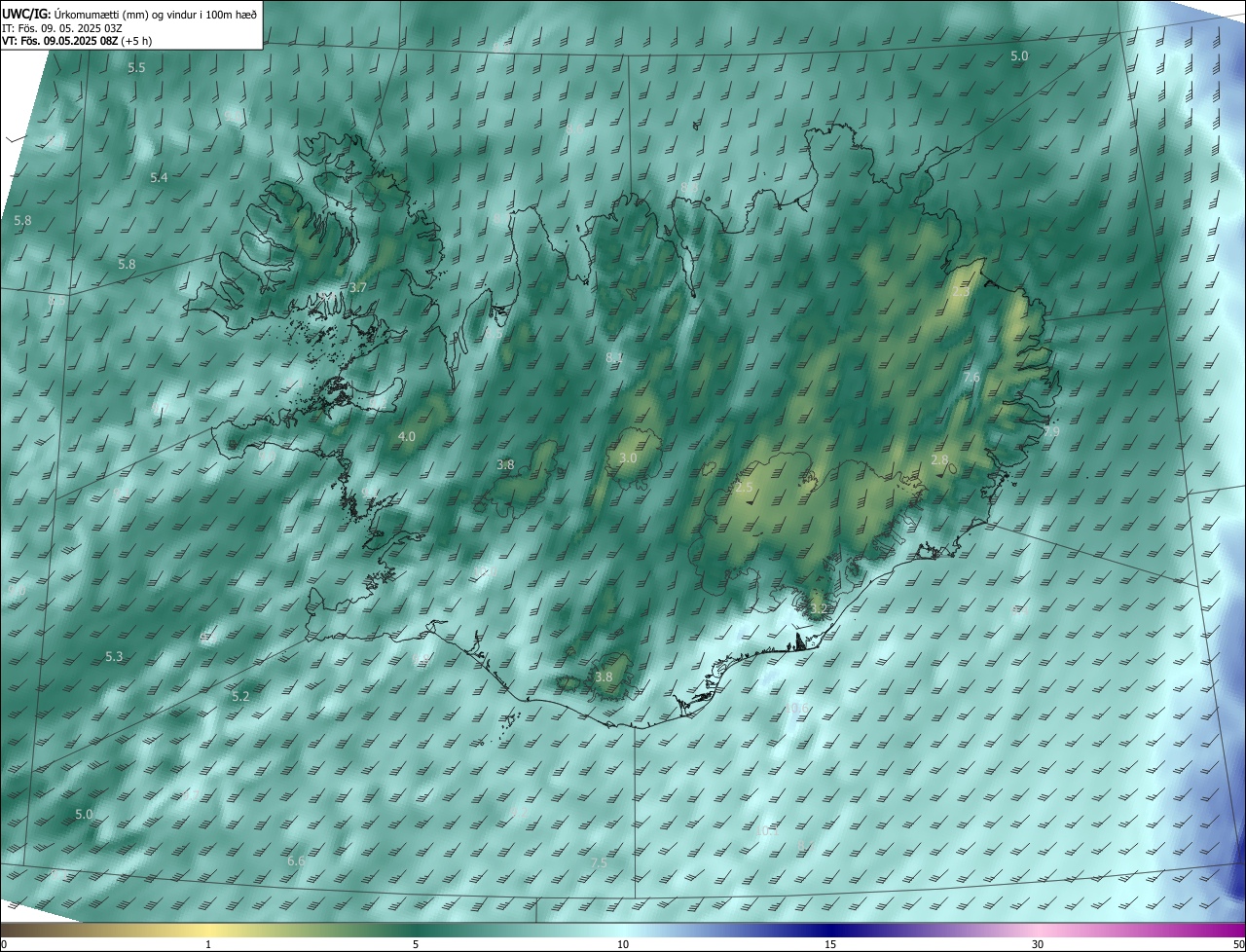
Task: Click the map value label '7.6'
Action: tap(971, 378)
